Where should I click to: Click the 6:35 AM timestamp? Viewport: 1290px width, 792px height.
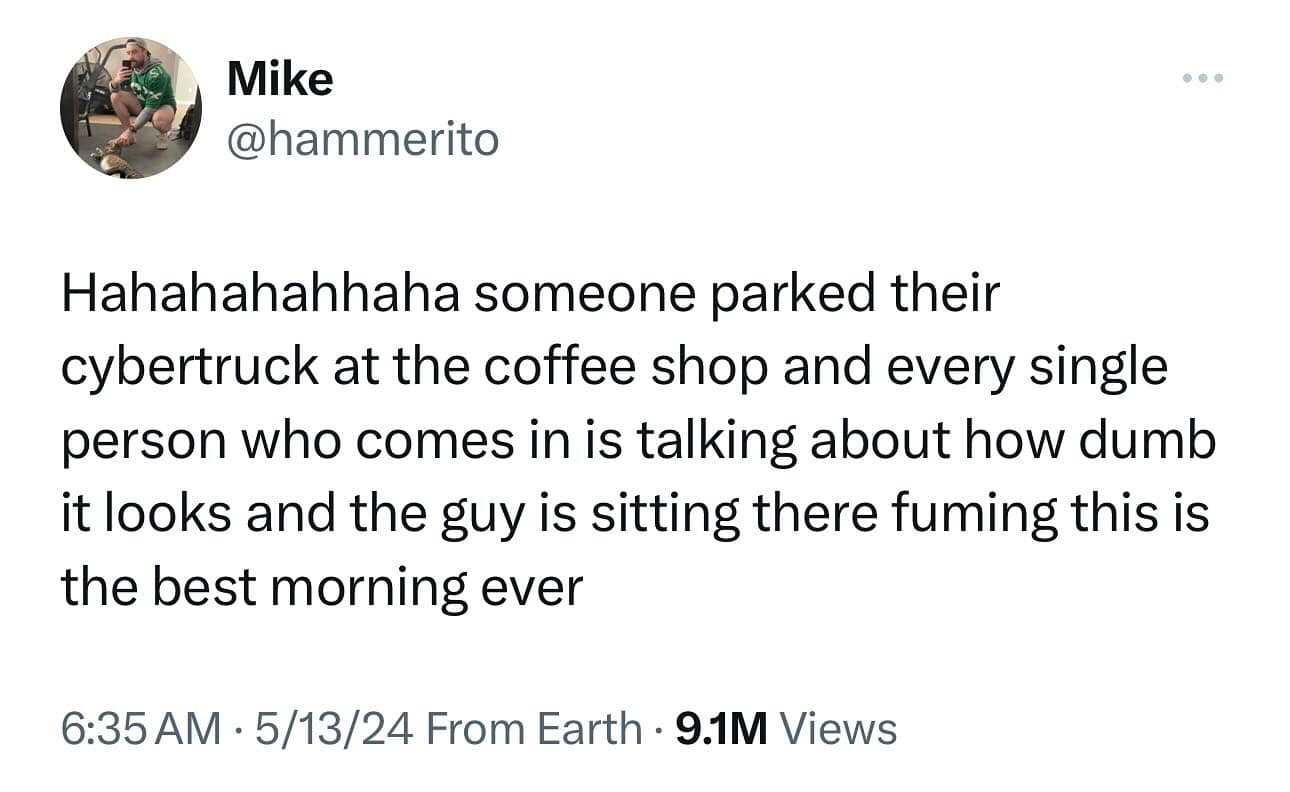point(141,729)
